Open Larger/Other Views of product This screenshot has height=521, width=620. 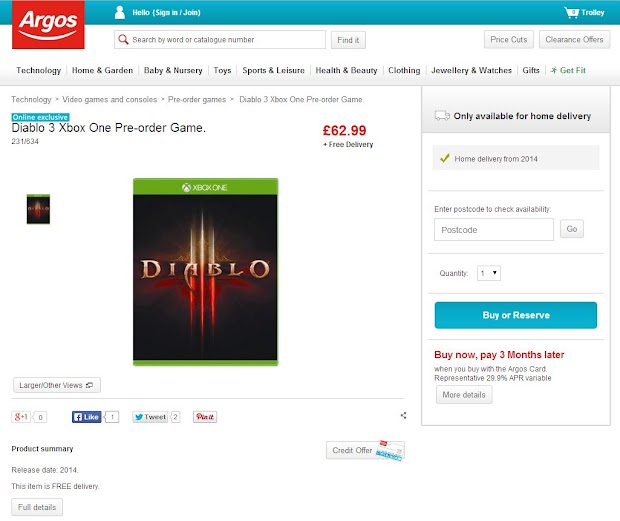point(57,385)
